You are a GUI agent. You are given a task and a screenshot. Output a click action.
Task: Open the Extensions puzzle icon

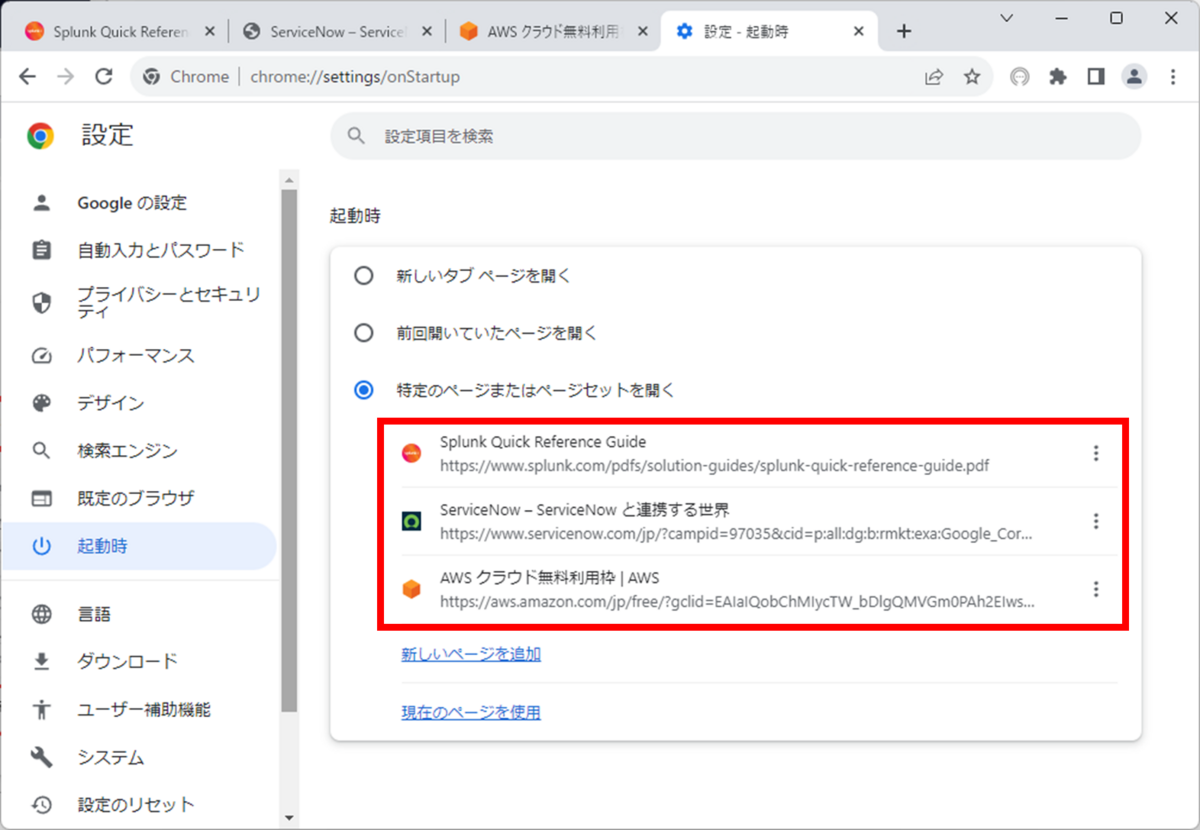(x=1058, y=77)
